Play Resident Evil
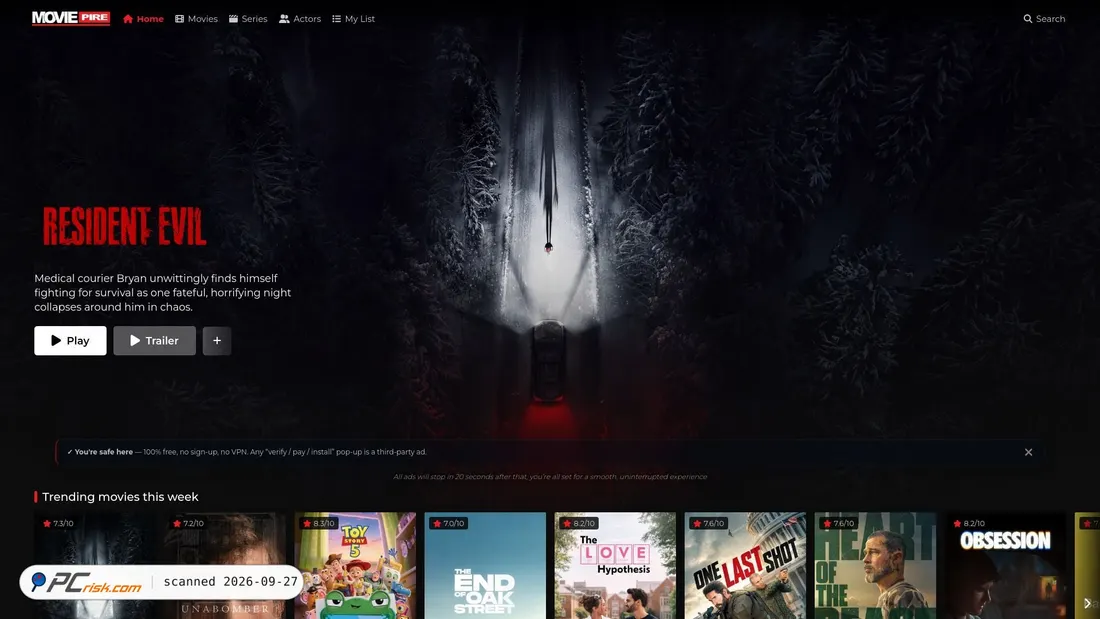The width and height of the screenshot is (1100, 619). click(70, 340)
